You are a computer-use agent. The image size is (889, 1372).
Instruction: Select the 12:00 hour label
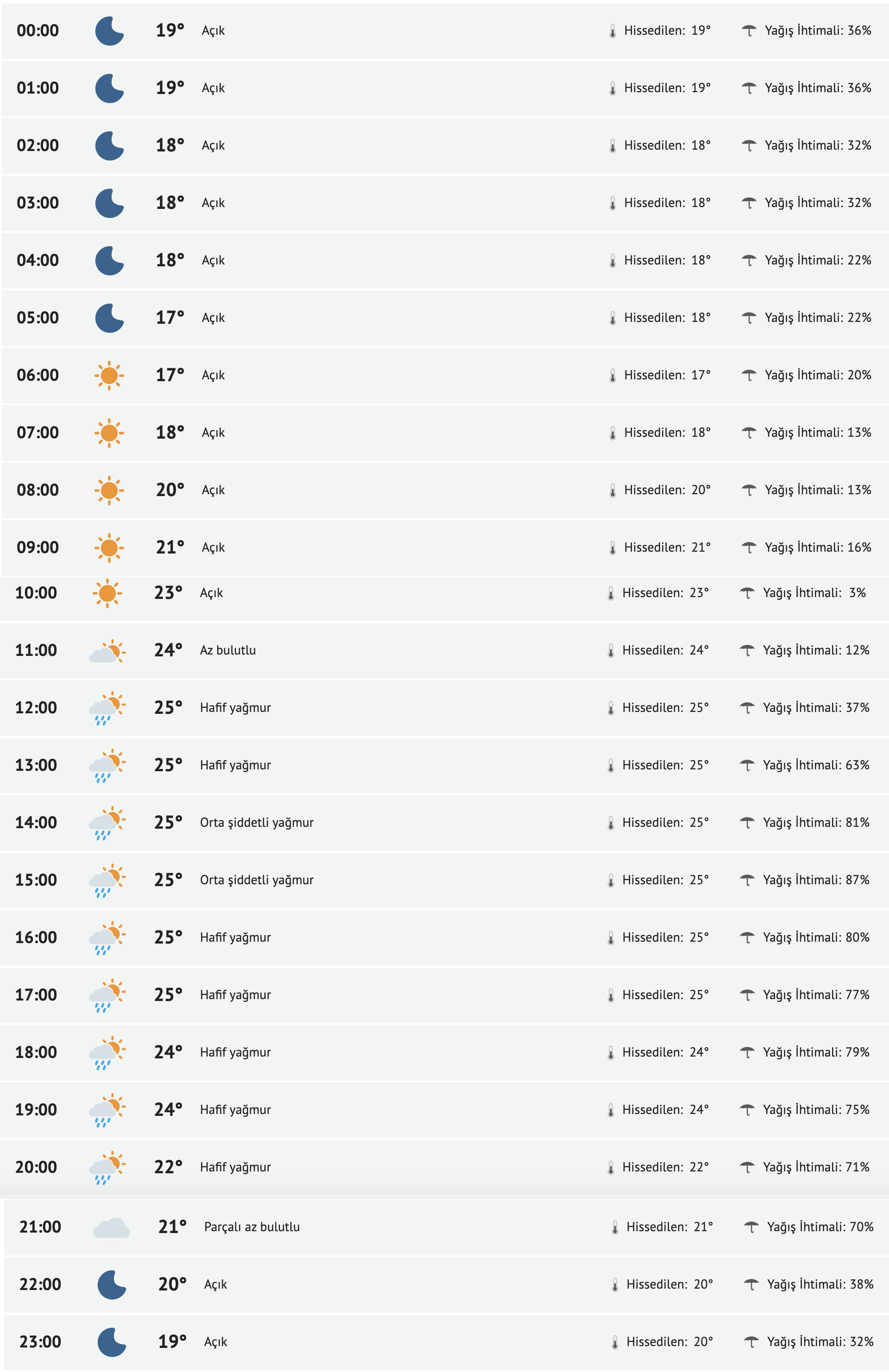click(36, 707)
